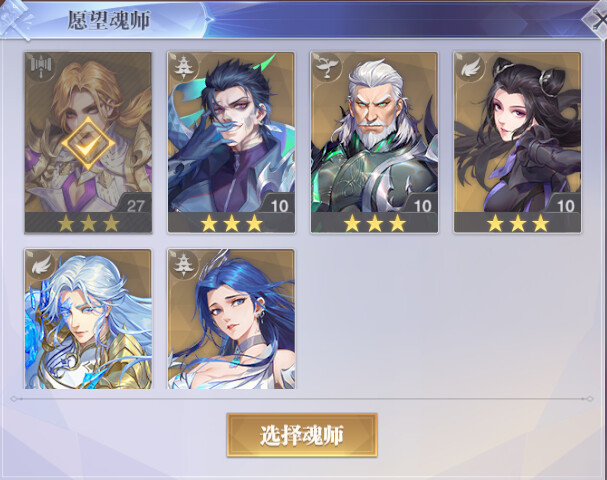Toggle the golden checkmark diamond on first card
The image size is (607, 480).
click(x=88, y=143)
